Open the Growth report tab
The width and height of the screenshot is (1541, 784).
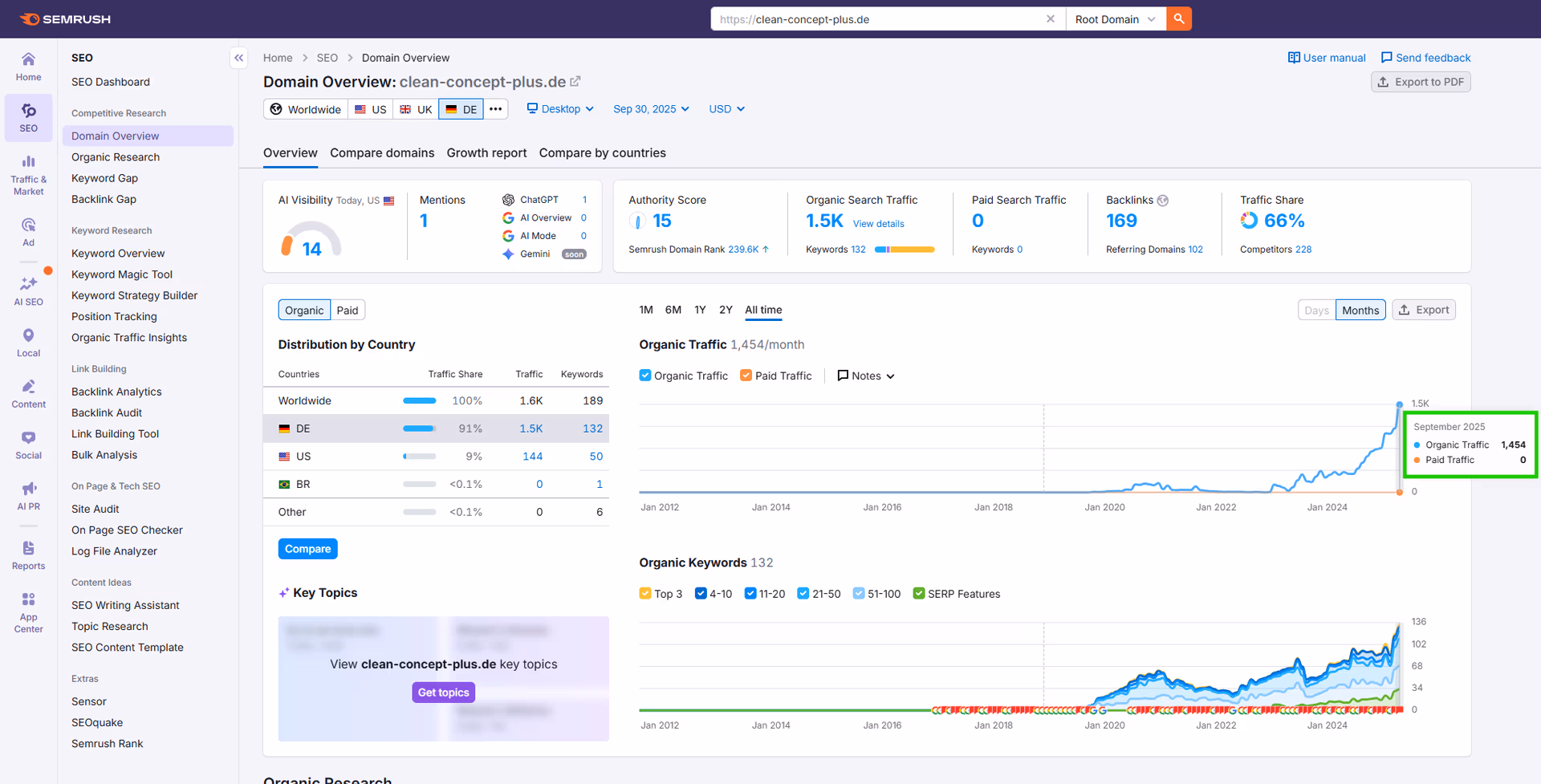[x=486, y=152]
